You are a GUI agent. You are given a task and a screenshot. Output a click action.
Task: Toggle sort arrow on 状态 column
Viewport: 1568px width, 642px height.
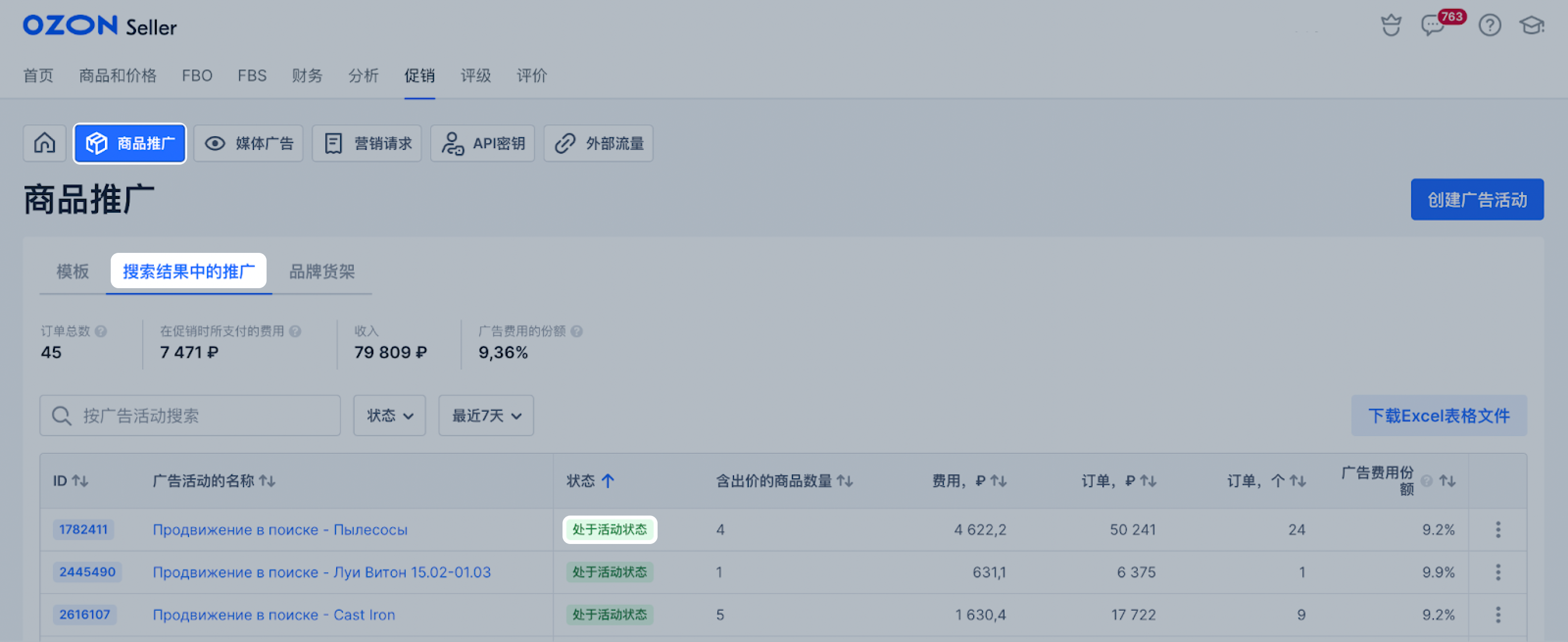(x=608, y=481)
